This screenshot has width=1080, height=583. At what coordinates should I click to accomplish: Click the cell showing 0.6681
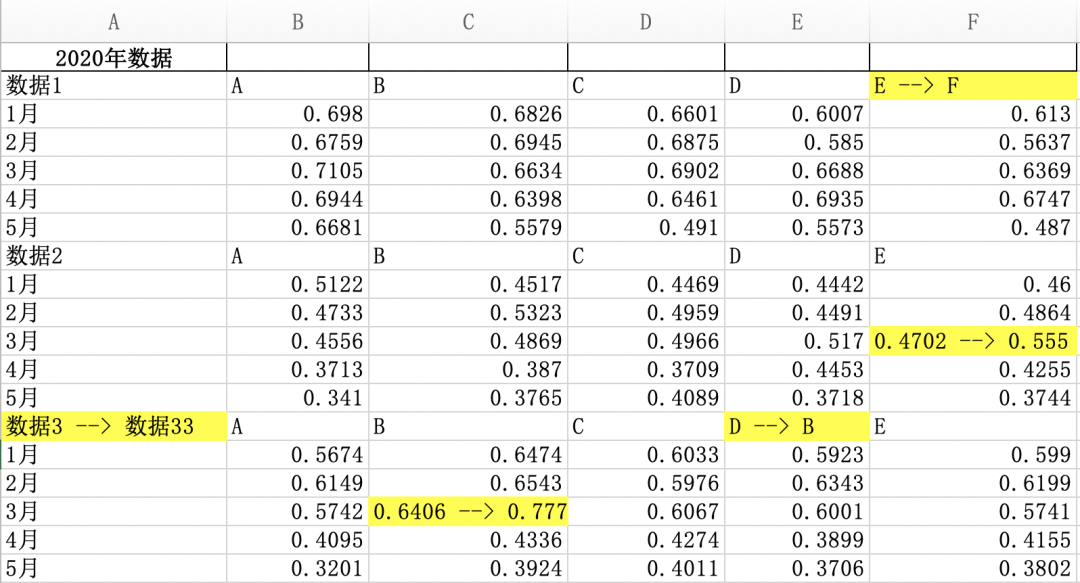pos(298,227)
